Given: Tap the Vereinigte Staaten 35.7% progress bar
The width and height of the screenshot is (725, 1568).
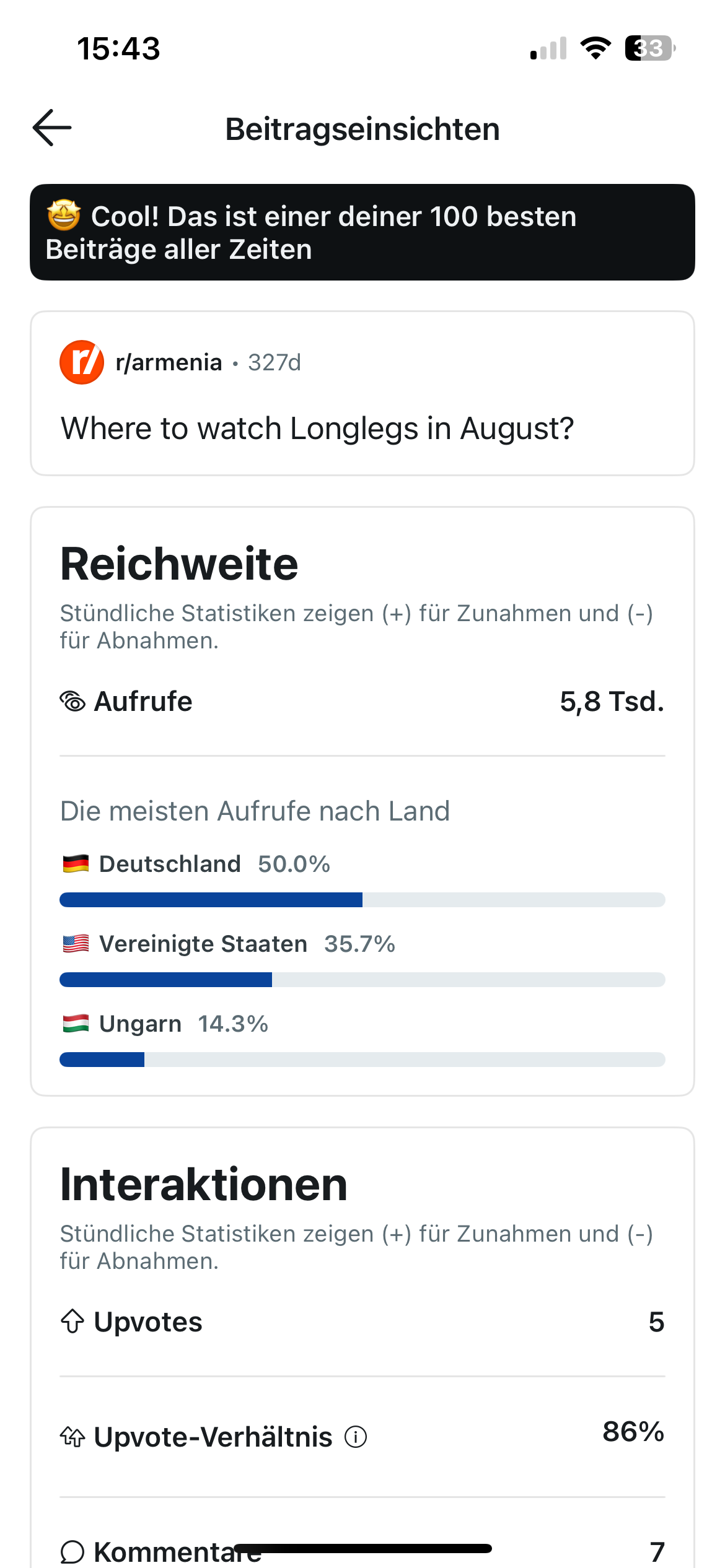Looking at the screenshot, I should [362, 980].
